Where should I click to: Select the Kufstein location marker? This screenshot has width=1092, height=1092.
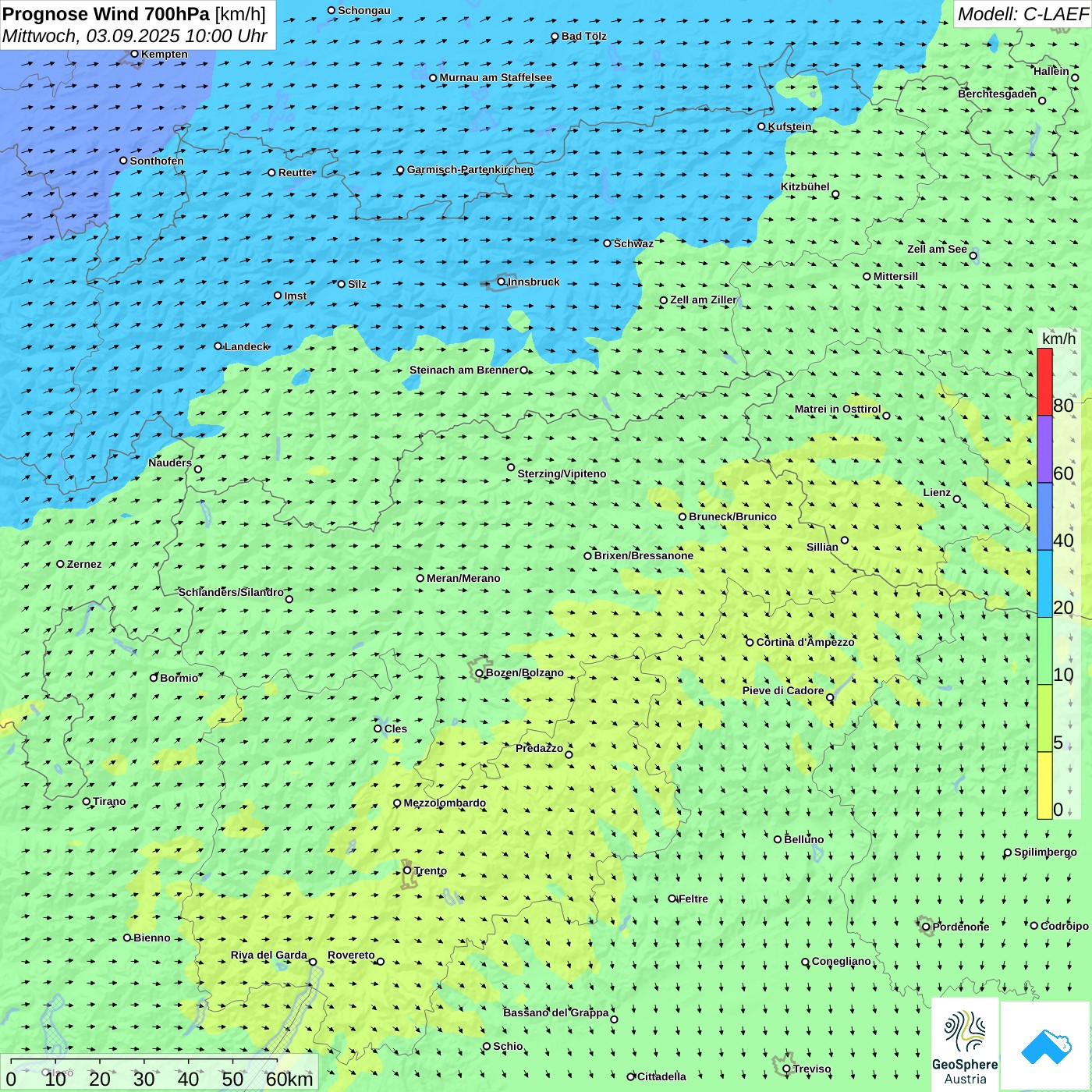[762, 126]
